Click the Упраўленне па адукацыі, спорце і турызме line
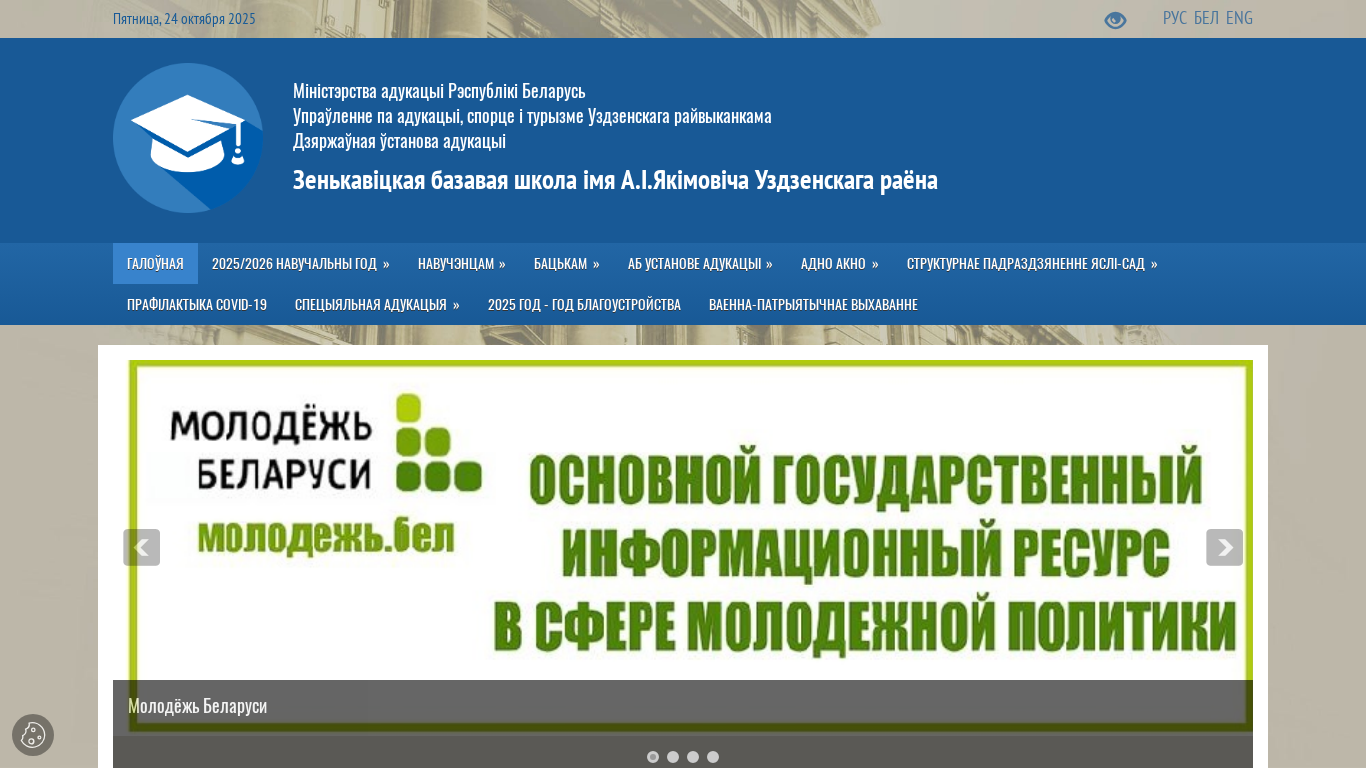 [532, 116]
